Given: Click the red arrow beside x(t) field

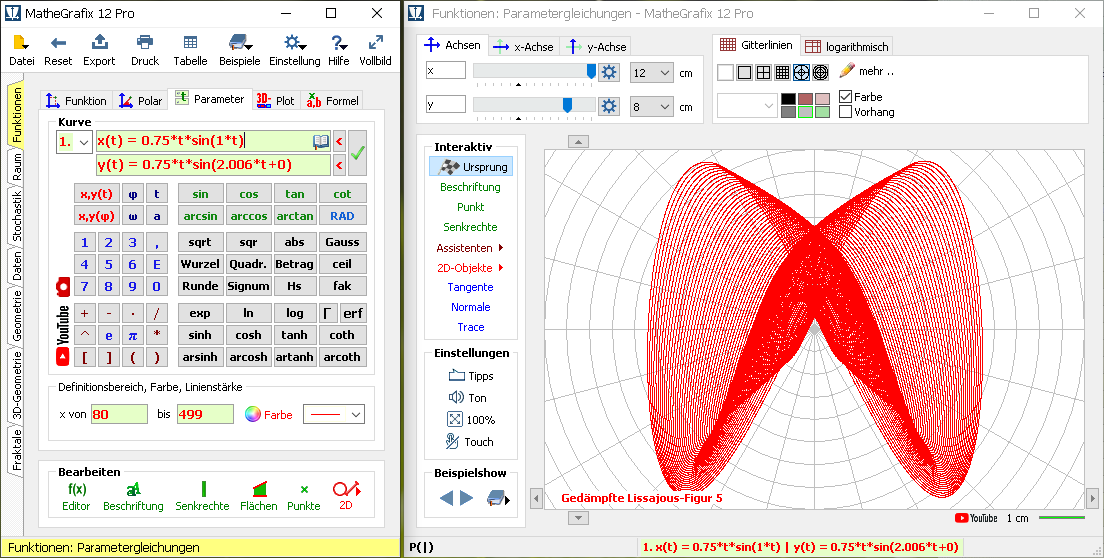Looking at the screenshot, I should tap(339, 141).
